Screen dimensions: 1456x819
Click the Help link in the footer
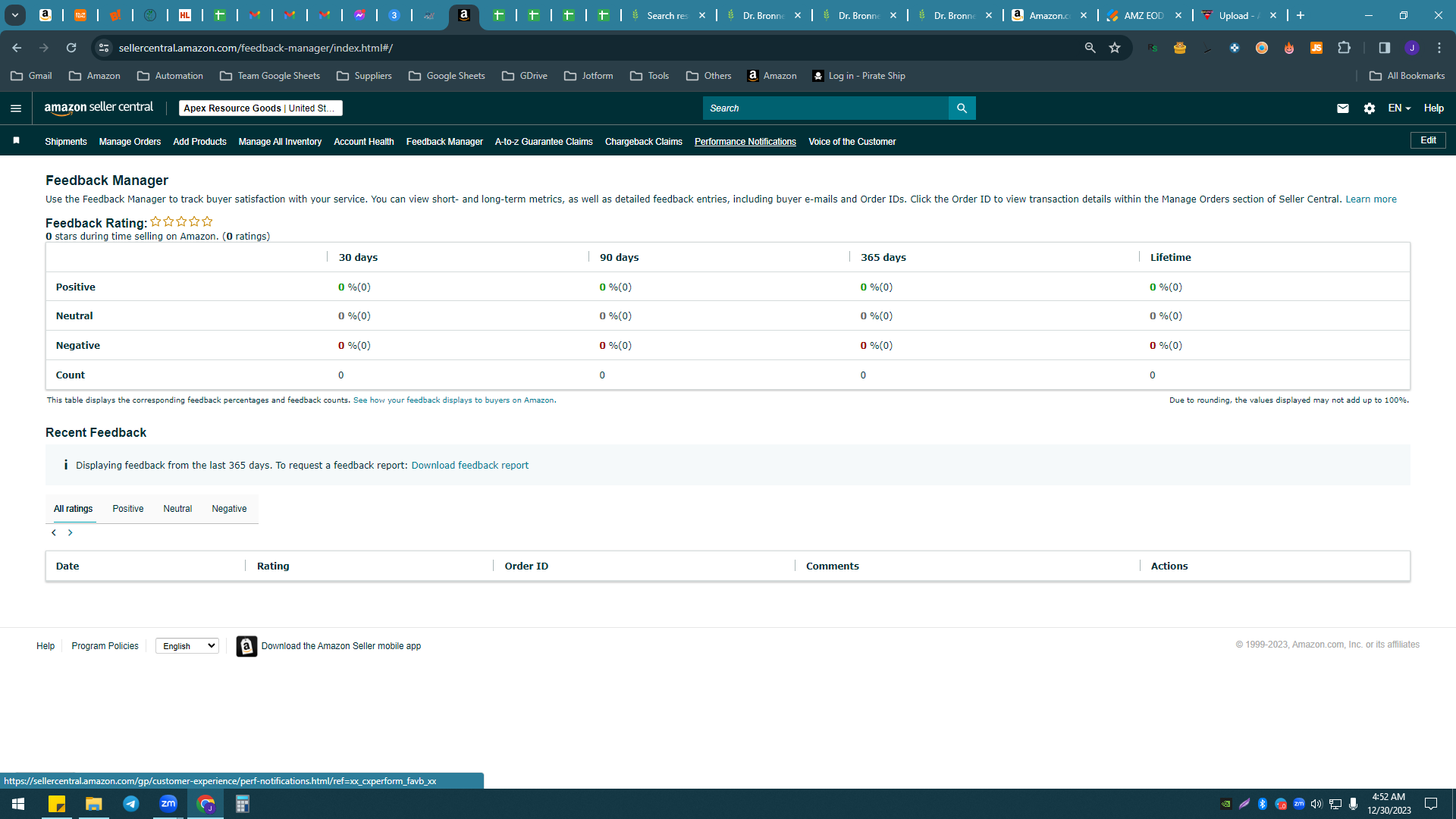[45, 646]
